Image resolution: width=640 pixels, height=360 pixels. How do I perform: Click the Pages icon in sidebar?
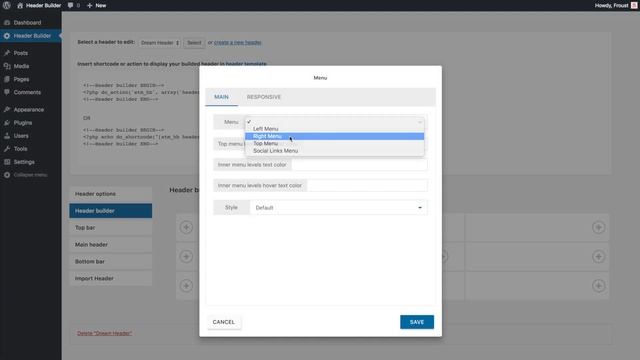tap(7, 79)
